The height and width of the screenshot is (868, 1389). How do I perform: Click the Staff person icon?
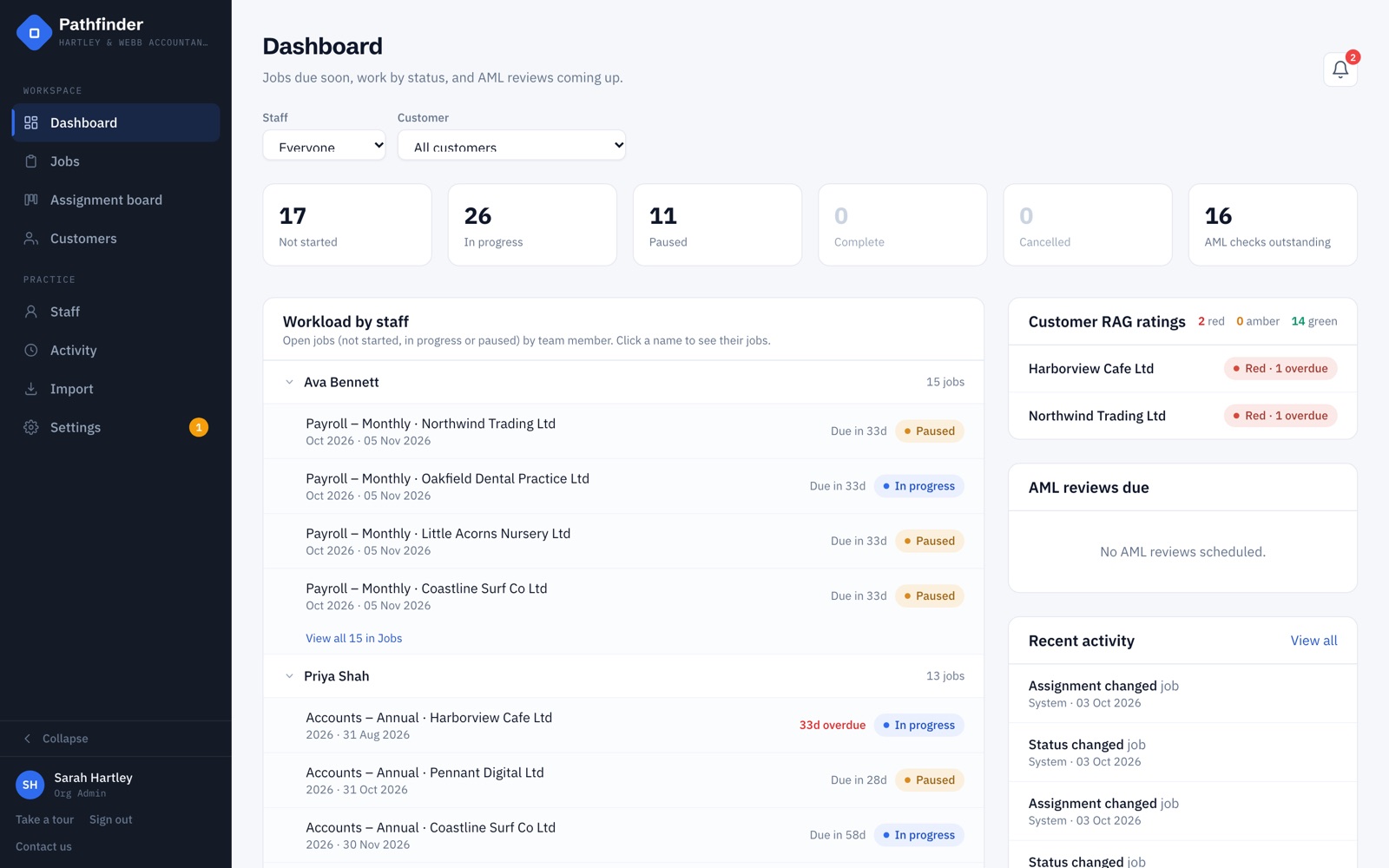[x=31, y=312]
